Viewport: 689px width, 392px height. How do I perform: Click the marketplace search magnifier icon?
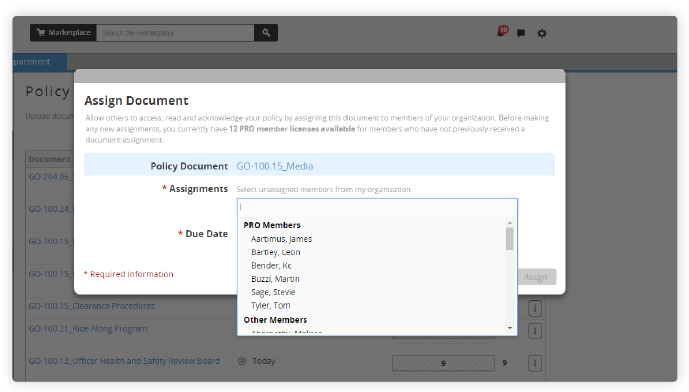[x=266, y=33]
